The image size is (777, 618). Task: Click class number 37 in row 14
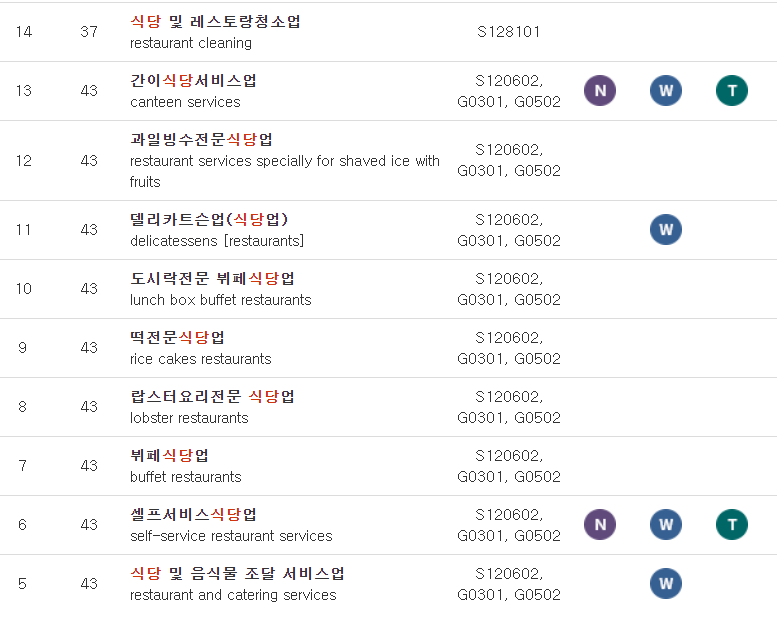click(x=89, y=32)
